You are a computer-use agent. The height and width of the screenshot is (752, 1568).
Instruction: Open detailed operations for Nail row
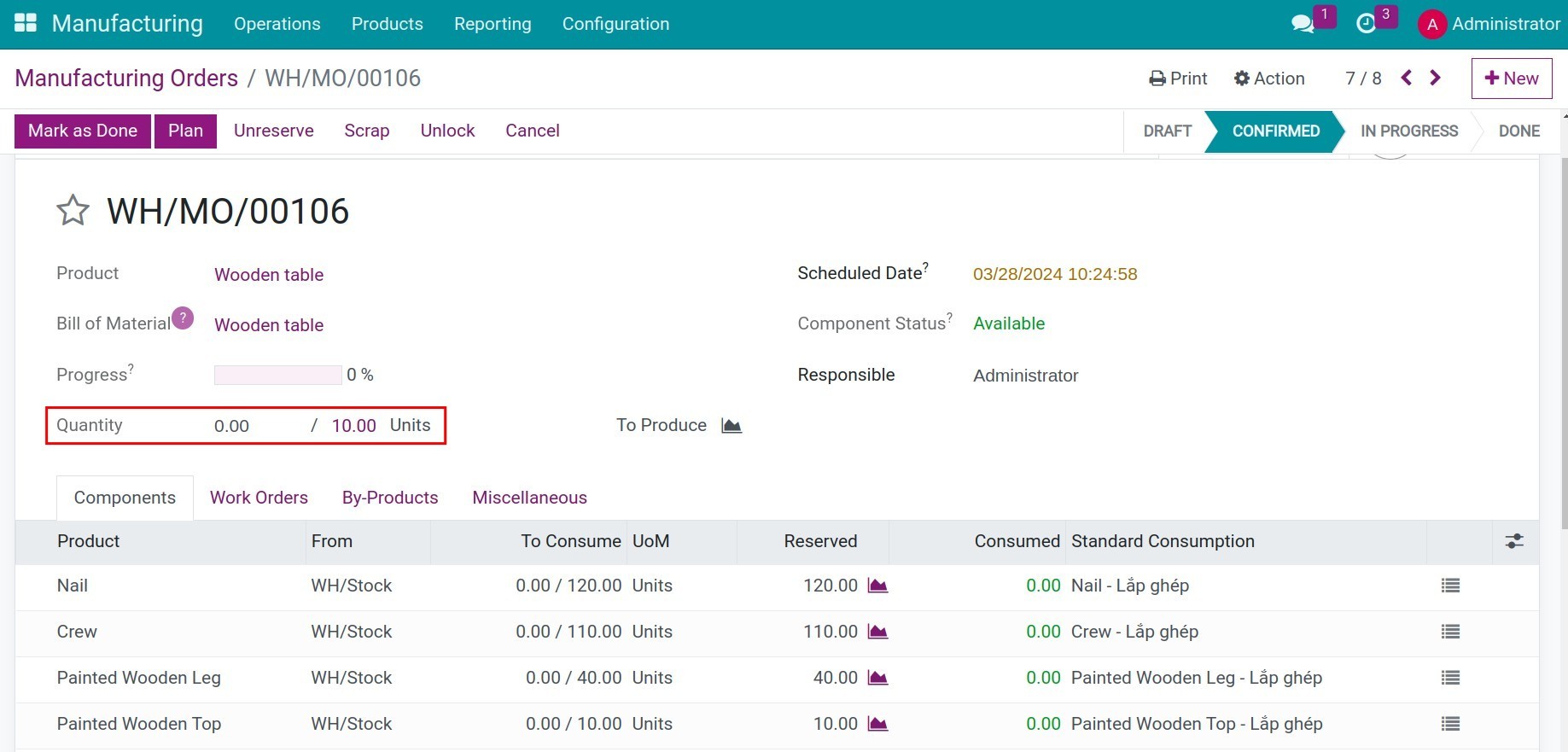click(1450, 586)
